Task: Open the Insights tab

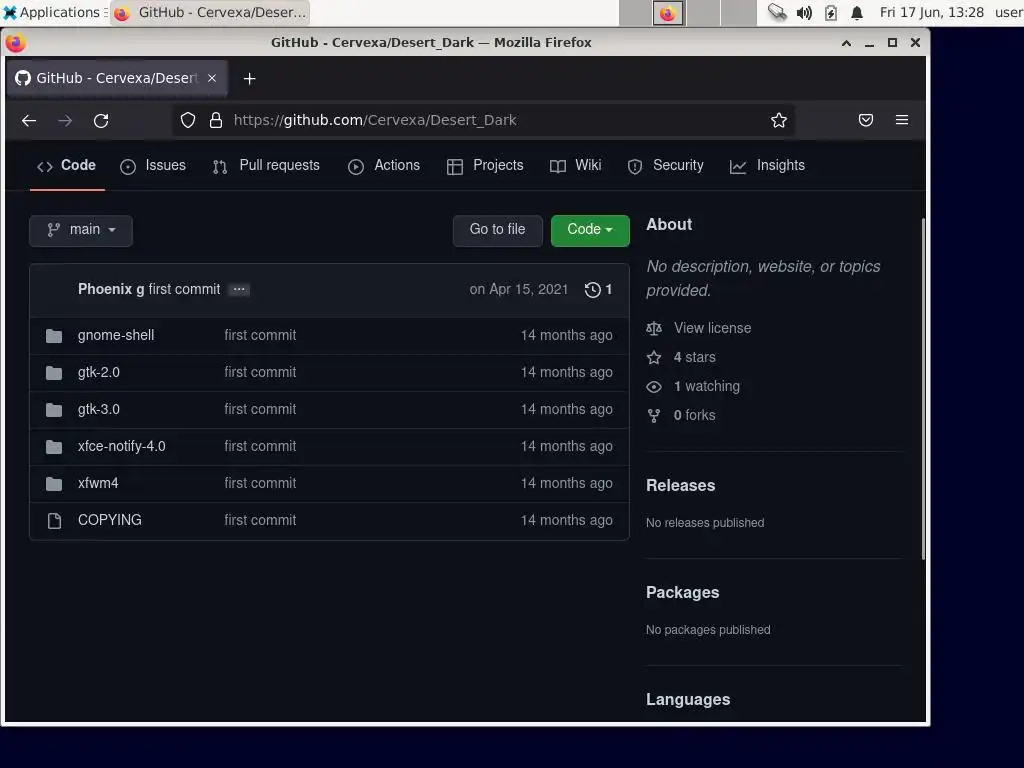Action: [x=767, y=166]
